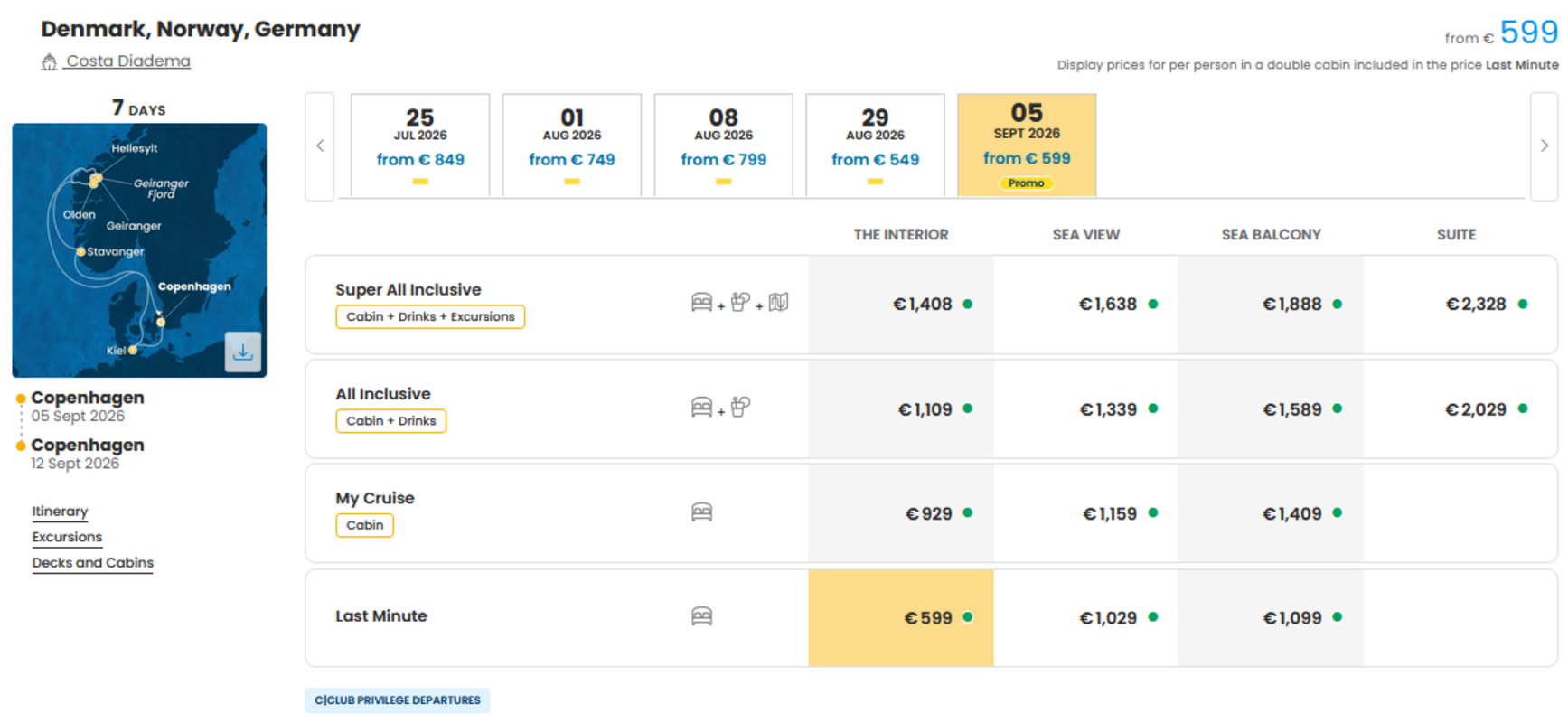1568x723 pixels.
Task: Select the 01 Aug 2026 departure from €749
Action: tap(572, 145)
